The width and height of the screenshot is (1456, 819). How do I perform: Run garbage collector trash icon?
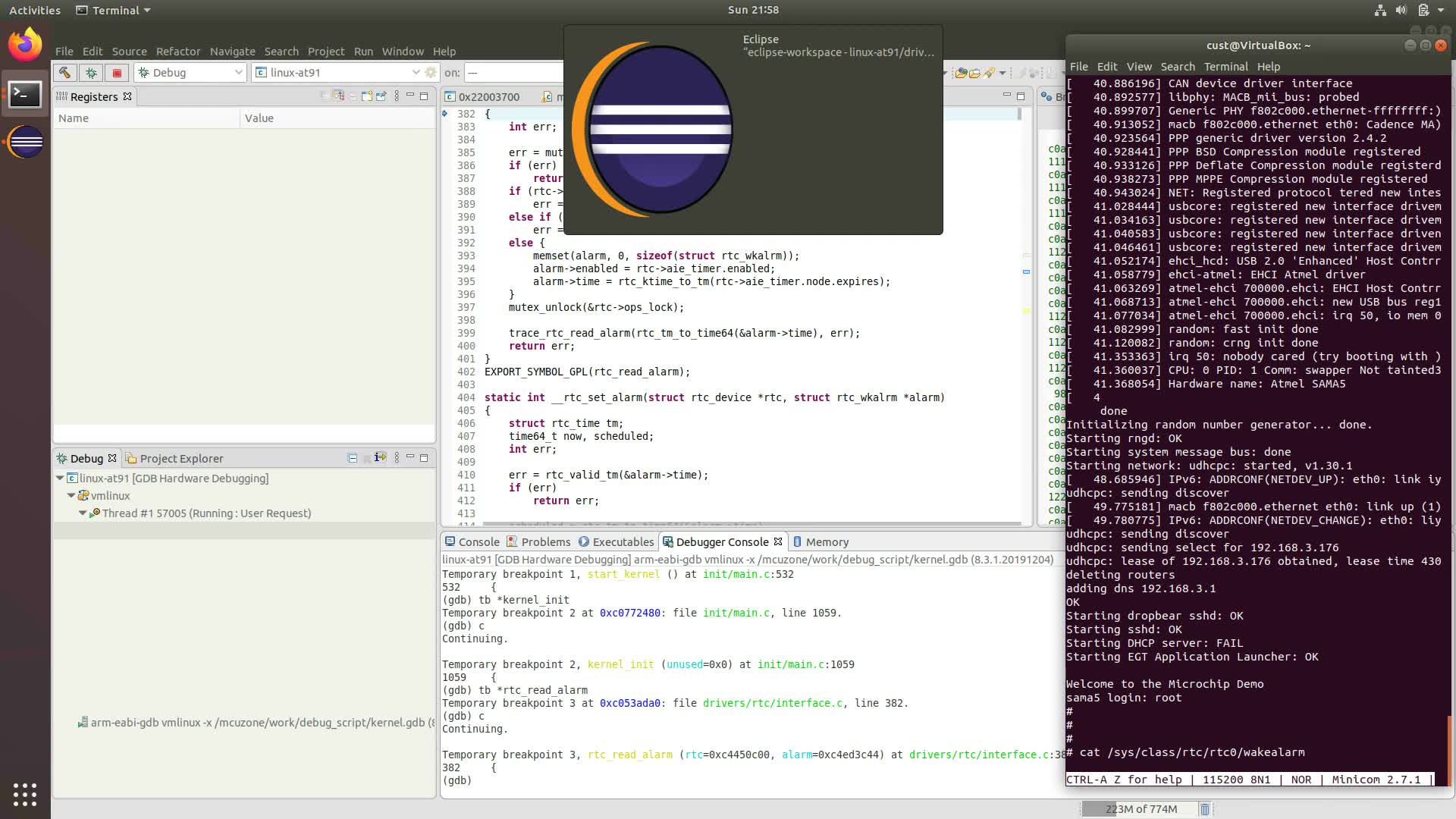(x=1204, y=809)
